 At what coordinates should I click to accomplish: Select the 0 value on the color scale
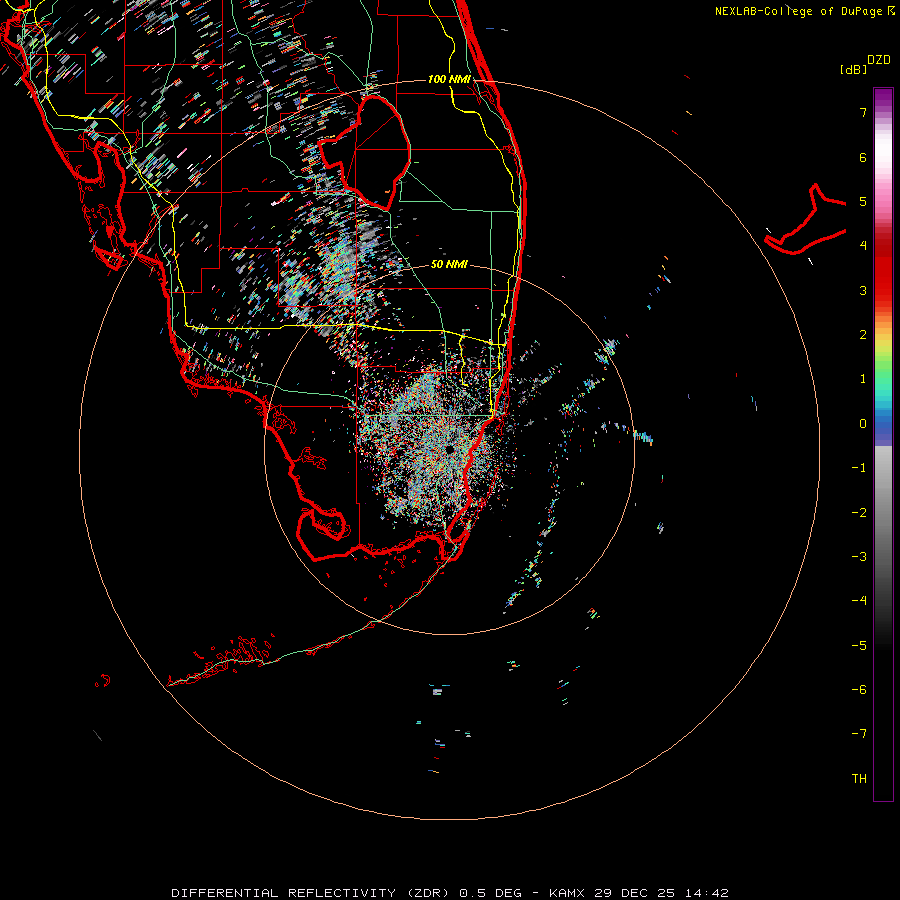click(x=863, y=424)
